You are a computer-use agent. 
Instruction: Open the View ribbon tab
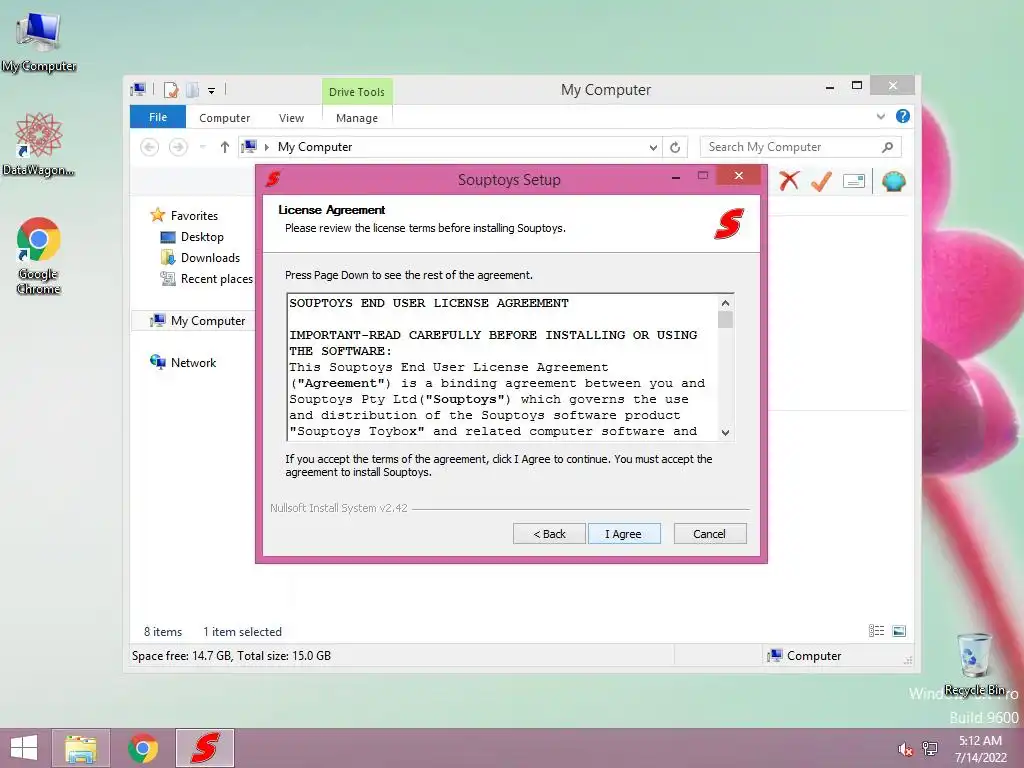pos(291,118)
